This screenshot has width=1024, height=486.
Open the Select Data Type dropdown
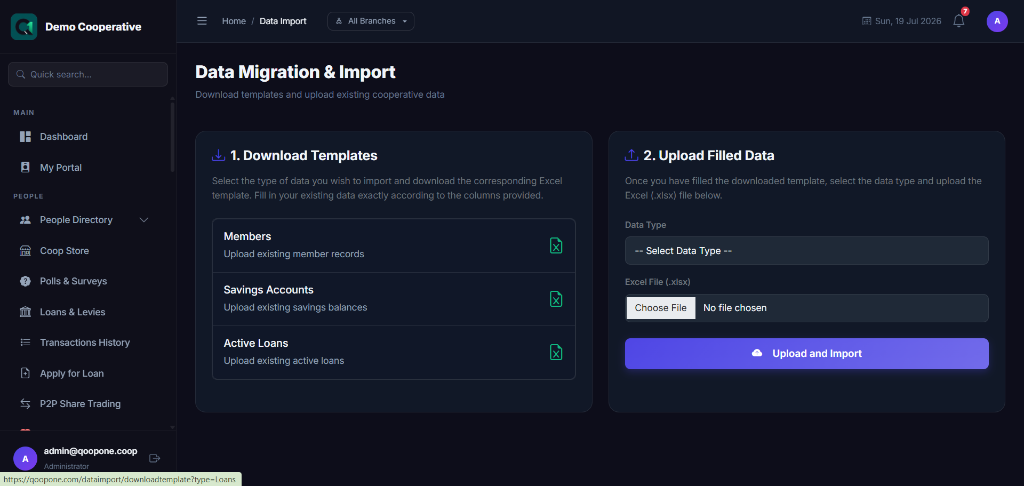(x=807, y=251)
